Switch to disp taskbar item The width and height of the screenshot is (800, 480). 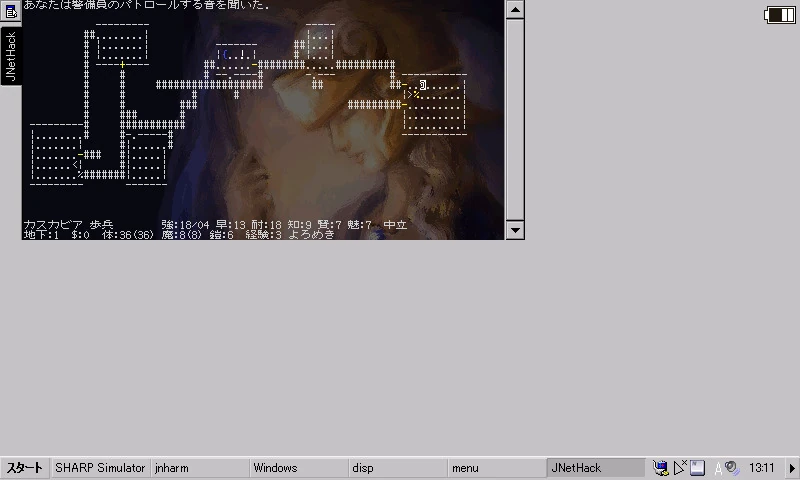(x=397, y=468)
